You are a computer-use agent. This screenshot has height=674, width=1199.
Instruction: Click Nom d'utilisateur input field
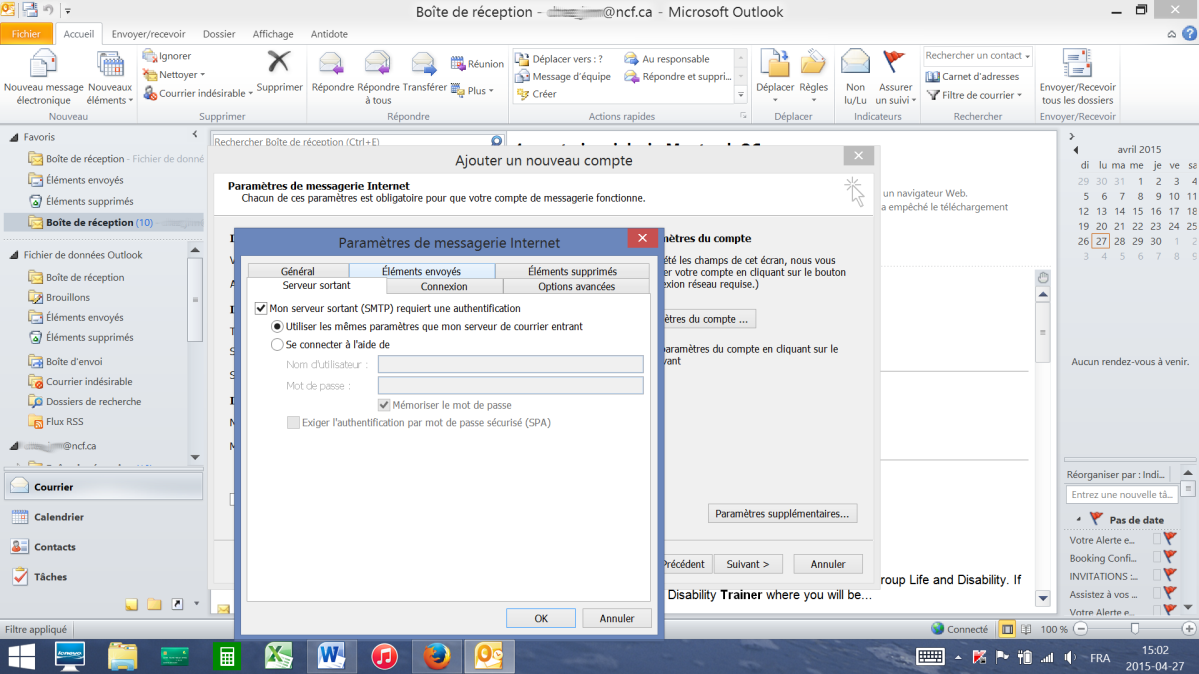pyautogui.click(x=510, y=365)
